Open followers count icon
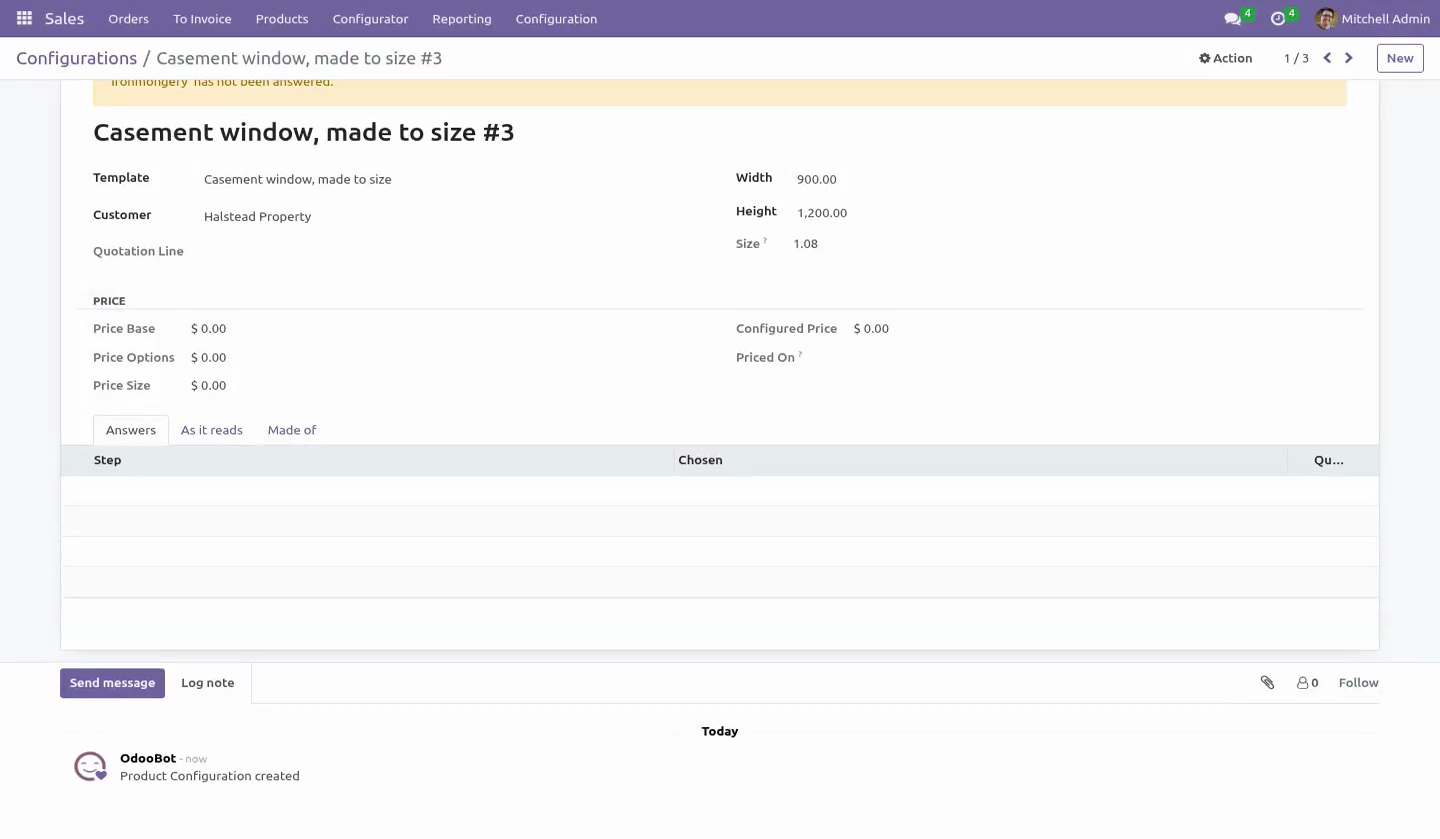 pyautogui.click(x=1307, y=683)
